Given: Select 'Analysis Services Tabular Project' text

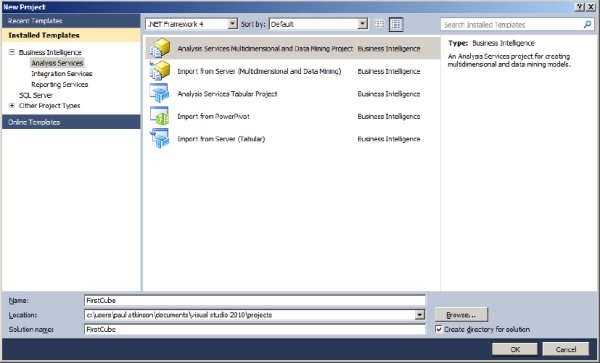Looking at the screenshot, I should [227, 94].
